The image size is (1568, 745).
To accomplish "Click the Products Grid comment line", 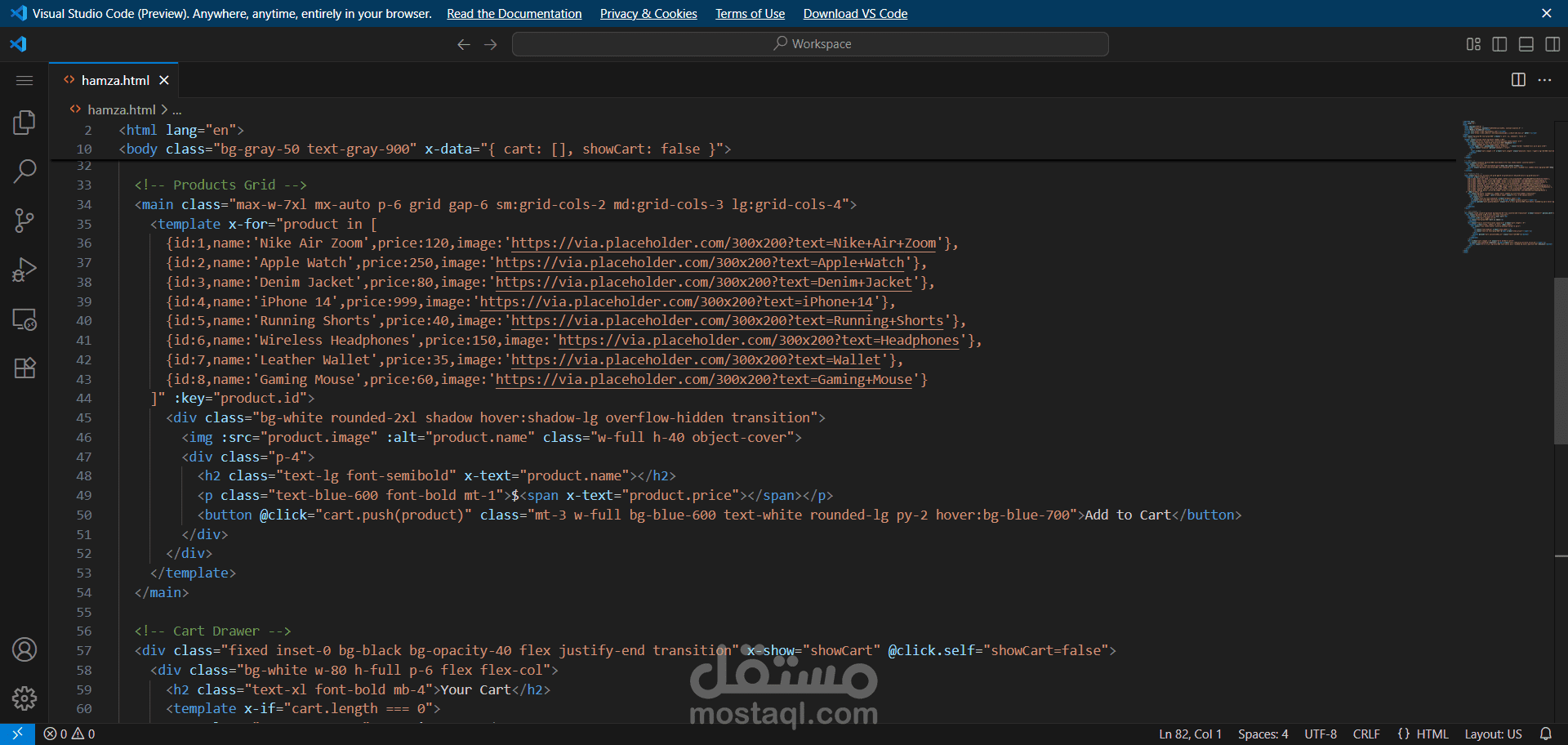I will pyautogui.click(x=220, y=185).
